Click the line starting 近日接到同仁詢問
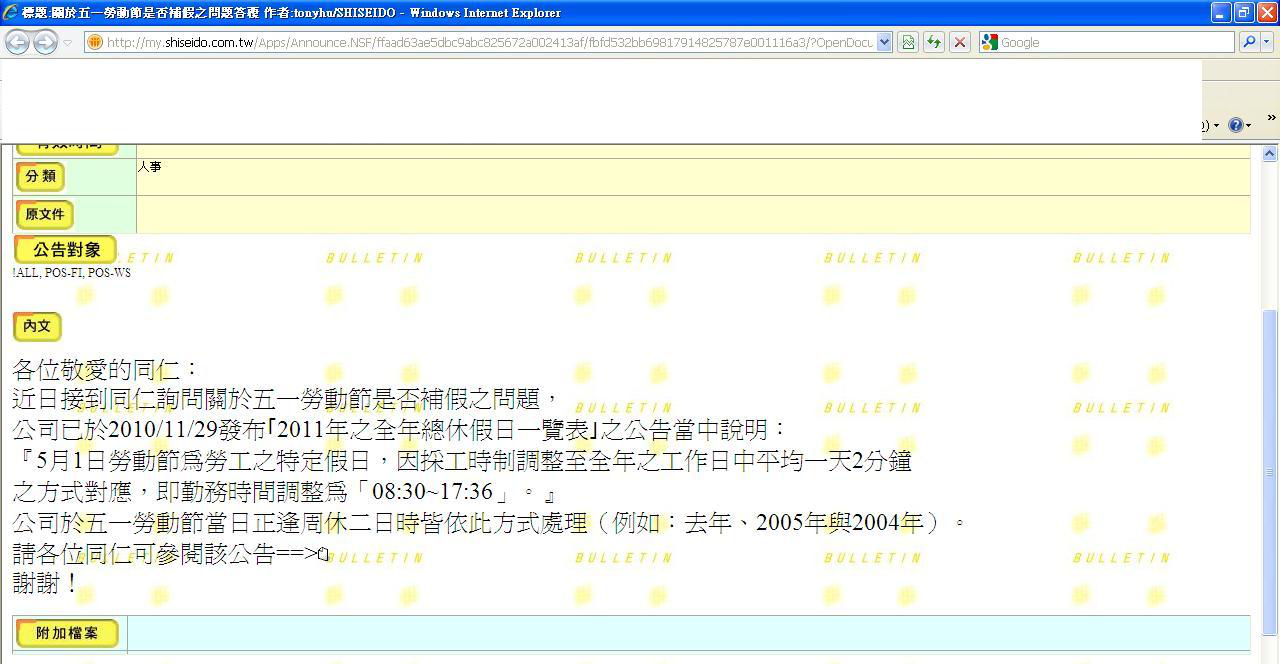 (286, 399)
